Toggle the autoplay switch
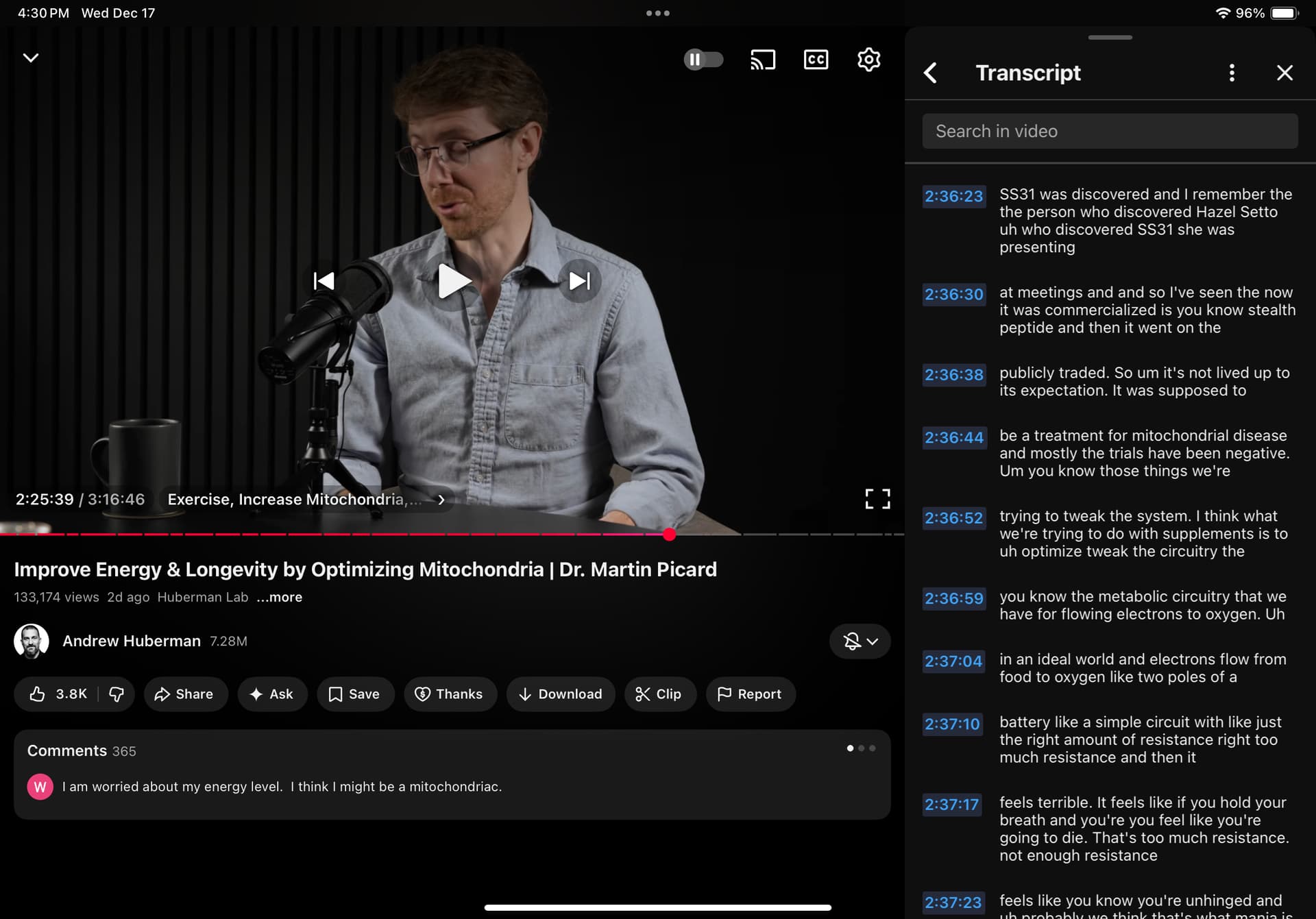Screen dimensions: 1316x919 703,60
